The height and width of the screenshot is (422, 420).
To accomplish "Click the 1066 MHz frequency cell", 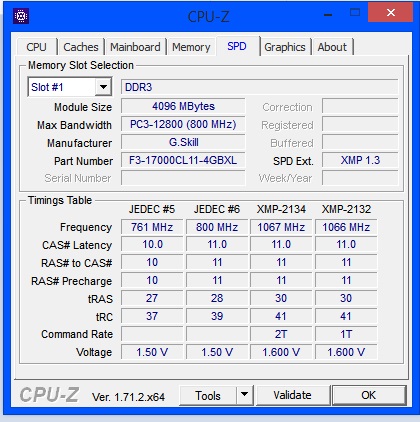I will tap(346, 227).
